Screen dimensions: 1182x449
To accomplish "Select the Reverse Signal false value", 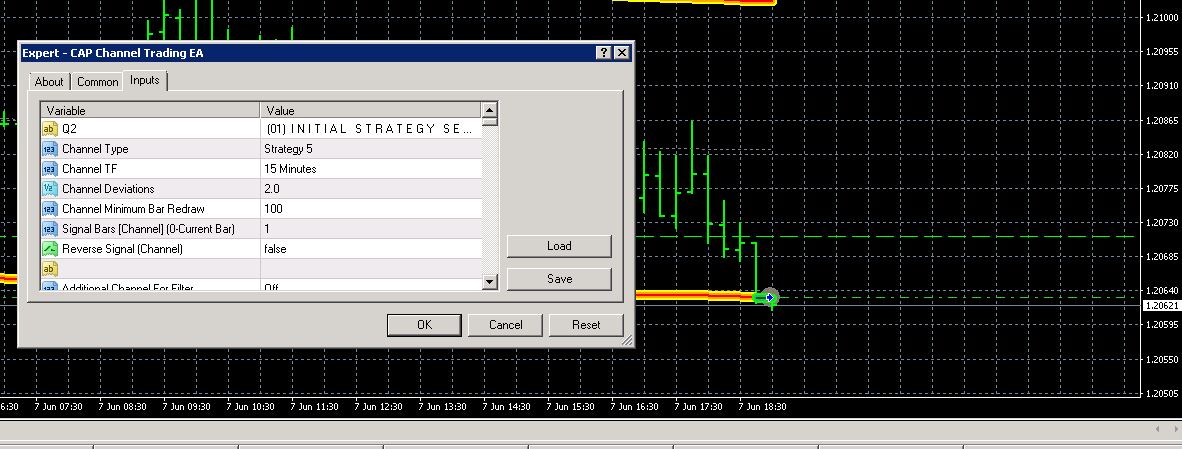I will 371,249.
